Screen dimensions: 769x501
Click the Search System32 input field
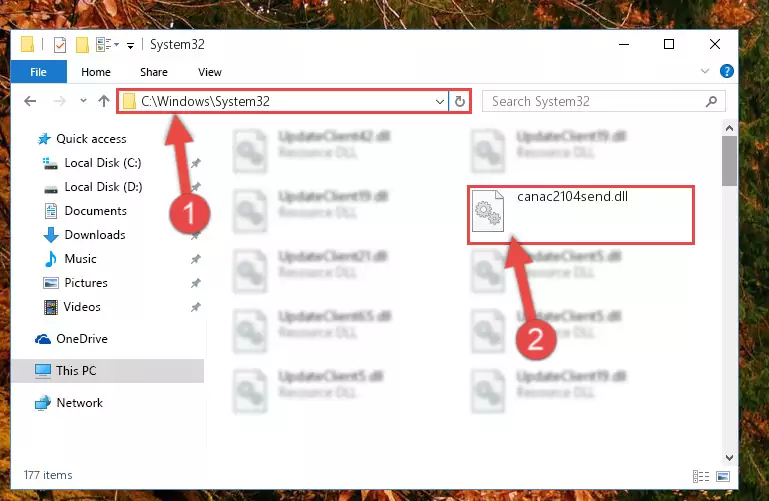[593, 101]
